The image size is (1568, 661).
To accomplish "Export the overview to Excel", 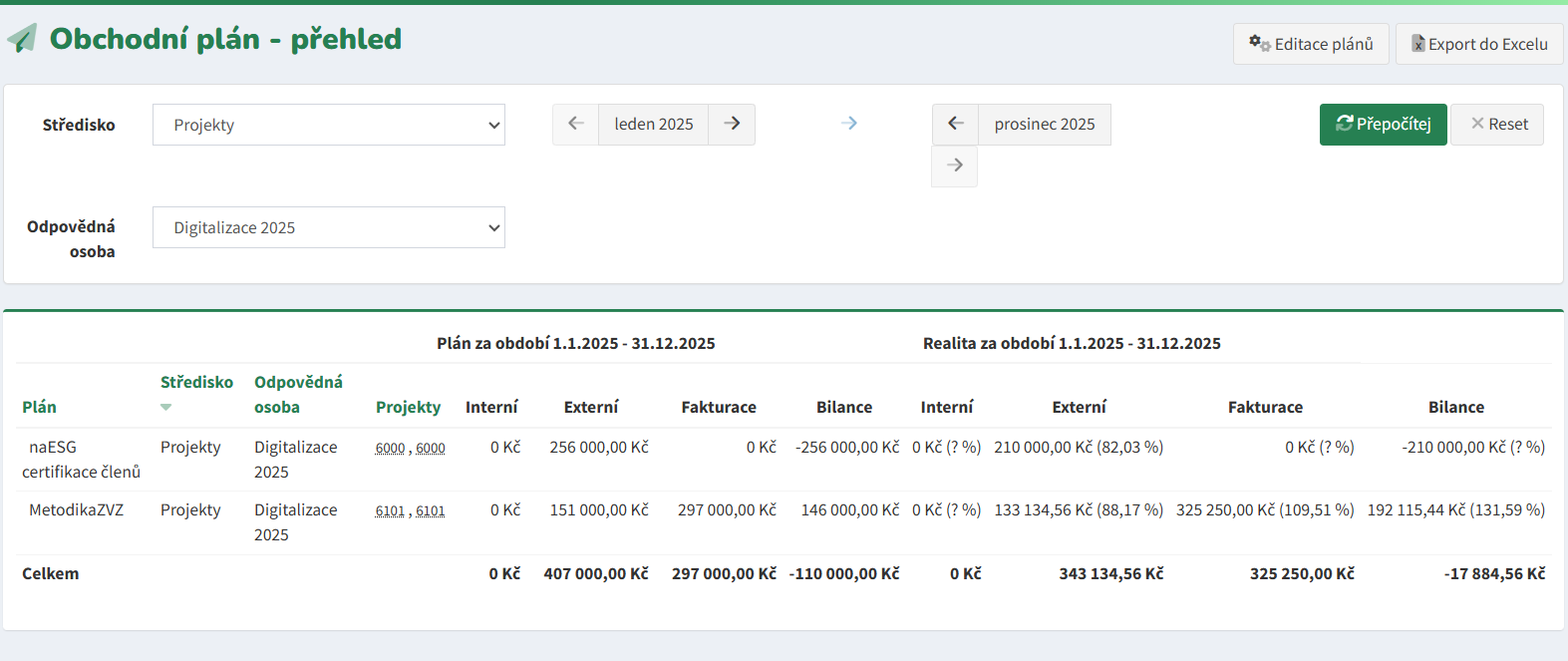I will point(1479,44).
